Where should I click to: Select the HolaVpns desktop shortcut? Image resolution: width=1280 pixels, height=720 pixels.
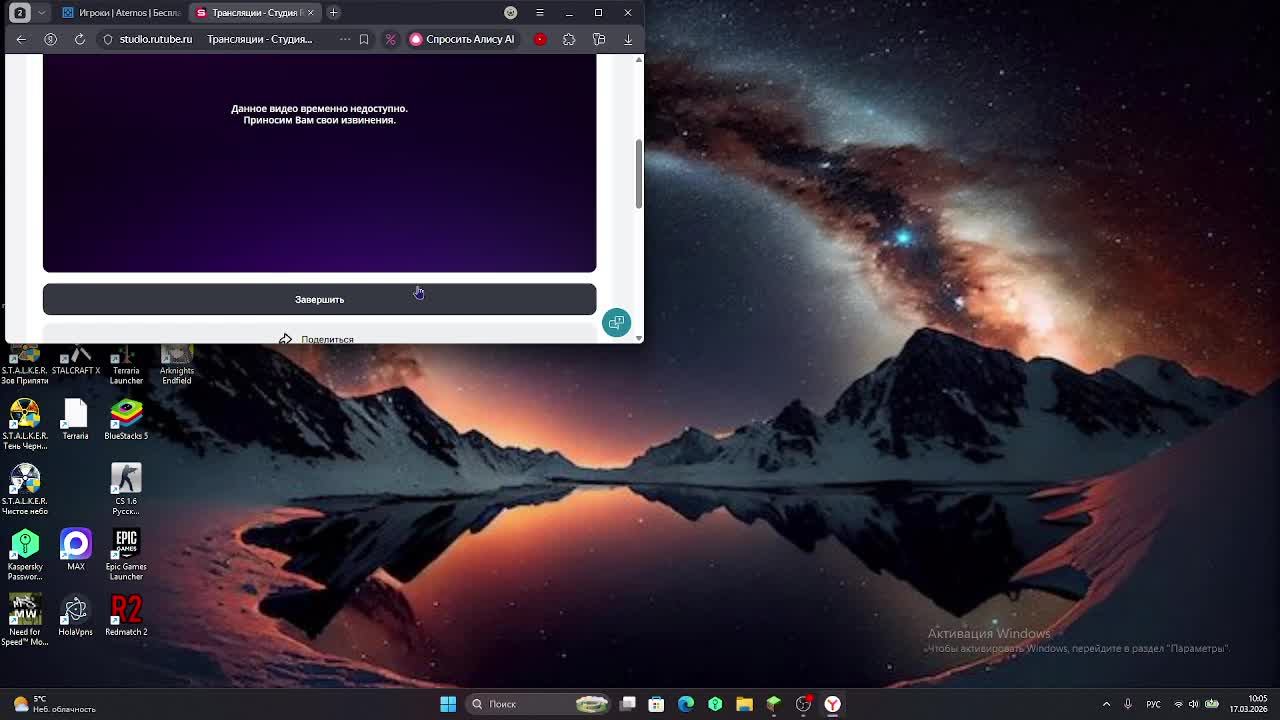(x=76, y=615)
